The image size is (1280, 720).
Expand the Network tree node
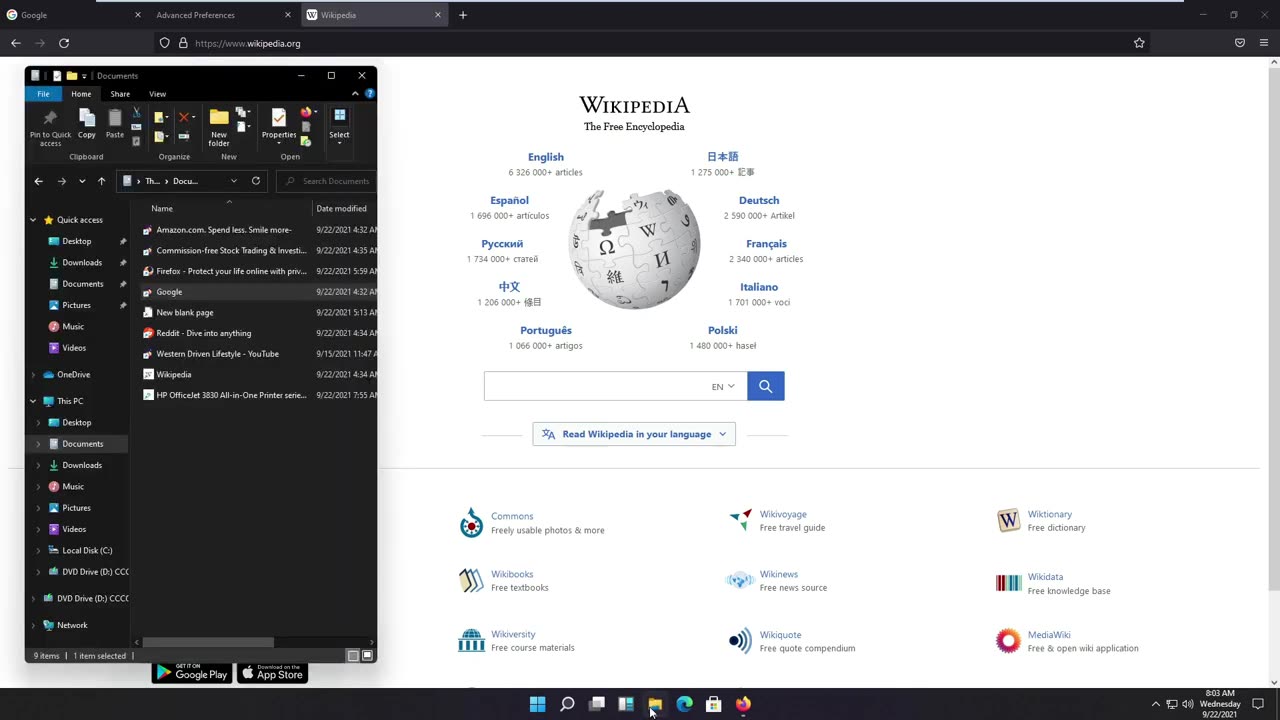(33, 625)
